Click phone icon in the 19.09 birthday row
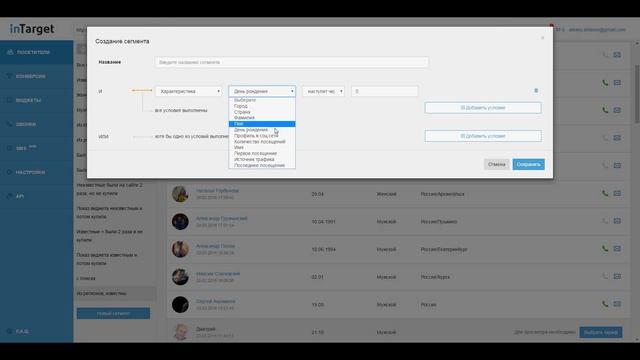 [x=605, y=304]
